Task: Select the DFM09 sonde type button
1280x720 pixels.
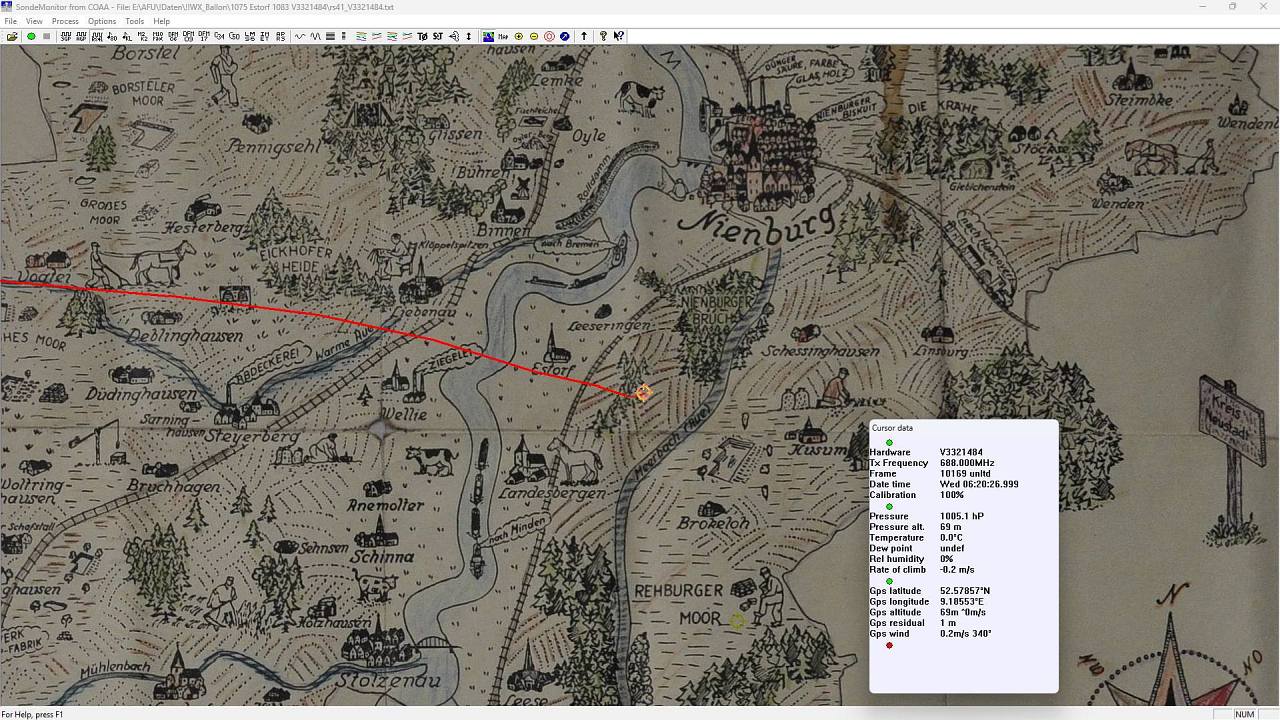Action: coord(188,36)
